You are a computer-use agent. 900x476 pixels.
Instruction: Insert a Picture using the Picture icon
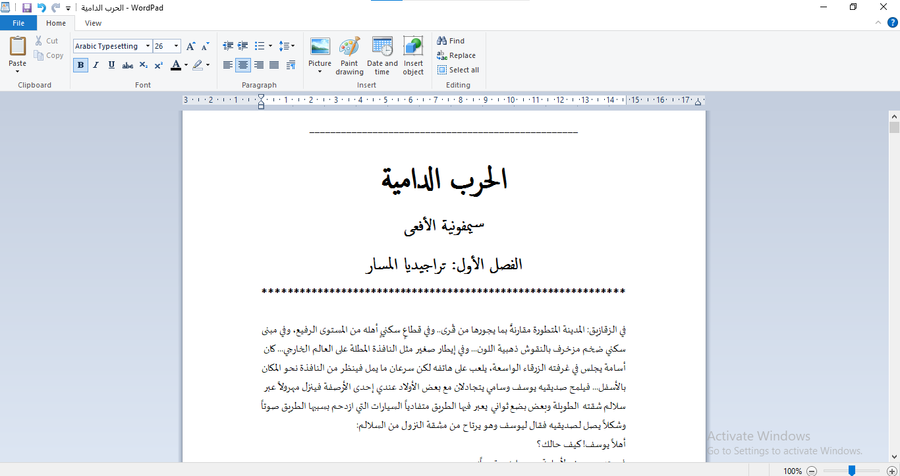pyautogui.click(x=320, y=46)
